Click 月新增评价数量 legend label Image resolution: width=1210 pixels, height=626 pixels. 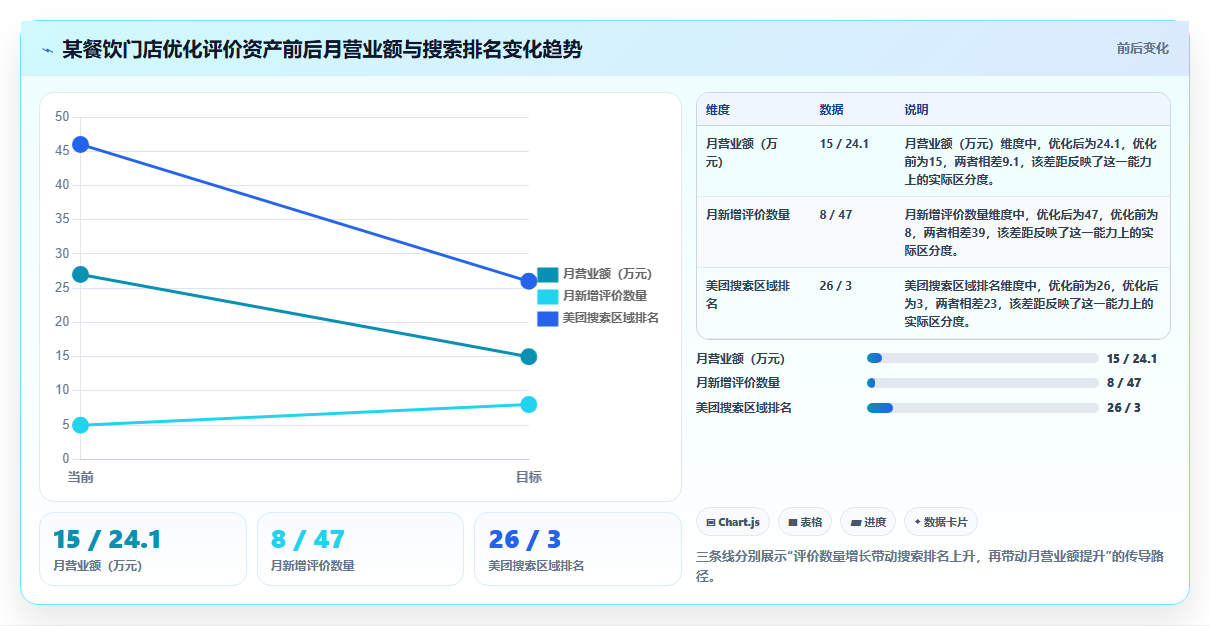coord(605,296)
